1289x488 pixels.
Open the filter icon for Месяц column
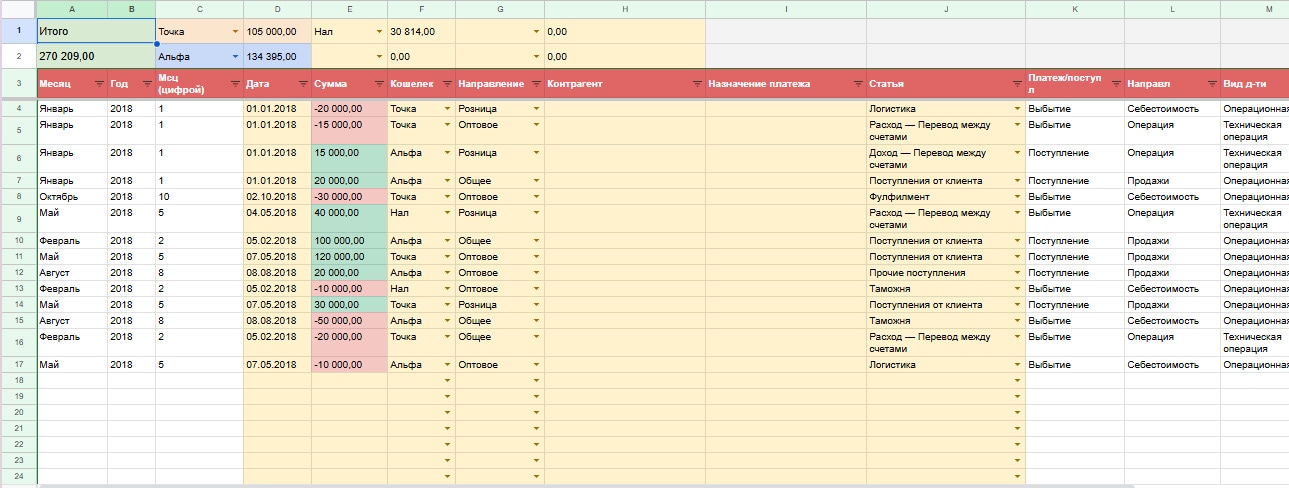(98, 84)
